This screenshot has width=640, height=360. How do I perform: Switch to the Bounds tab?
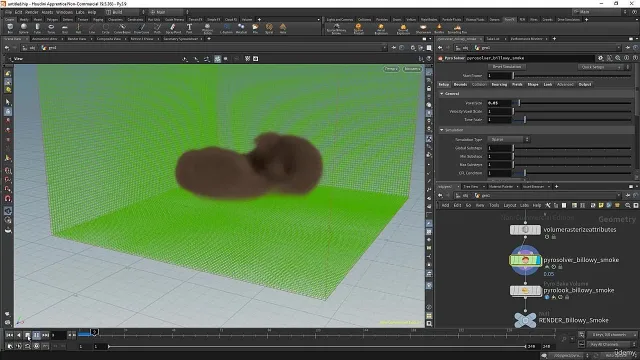point(460,84)
